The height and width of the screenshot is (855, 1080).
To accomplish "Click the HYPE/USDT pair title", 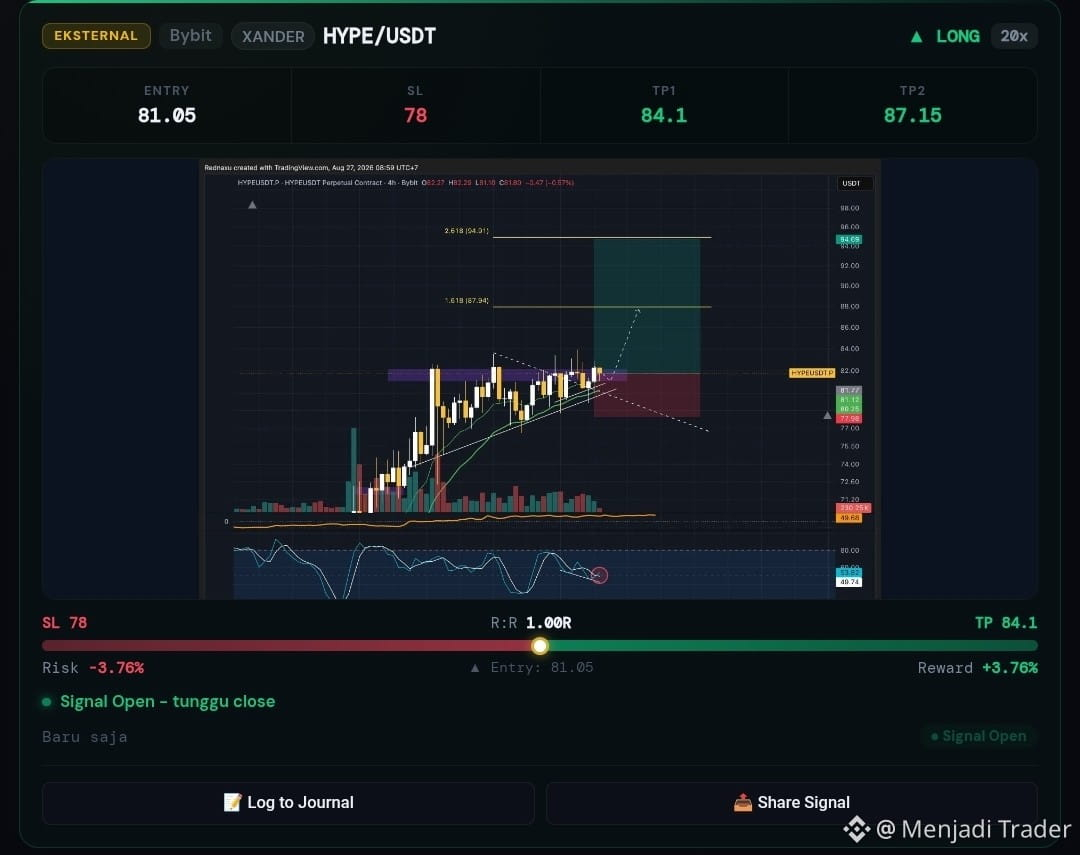I will coord(380,37).
